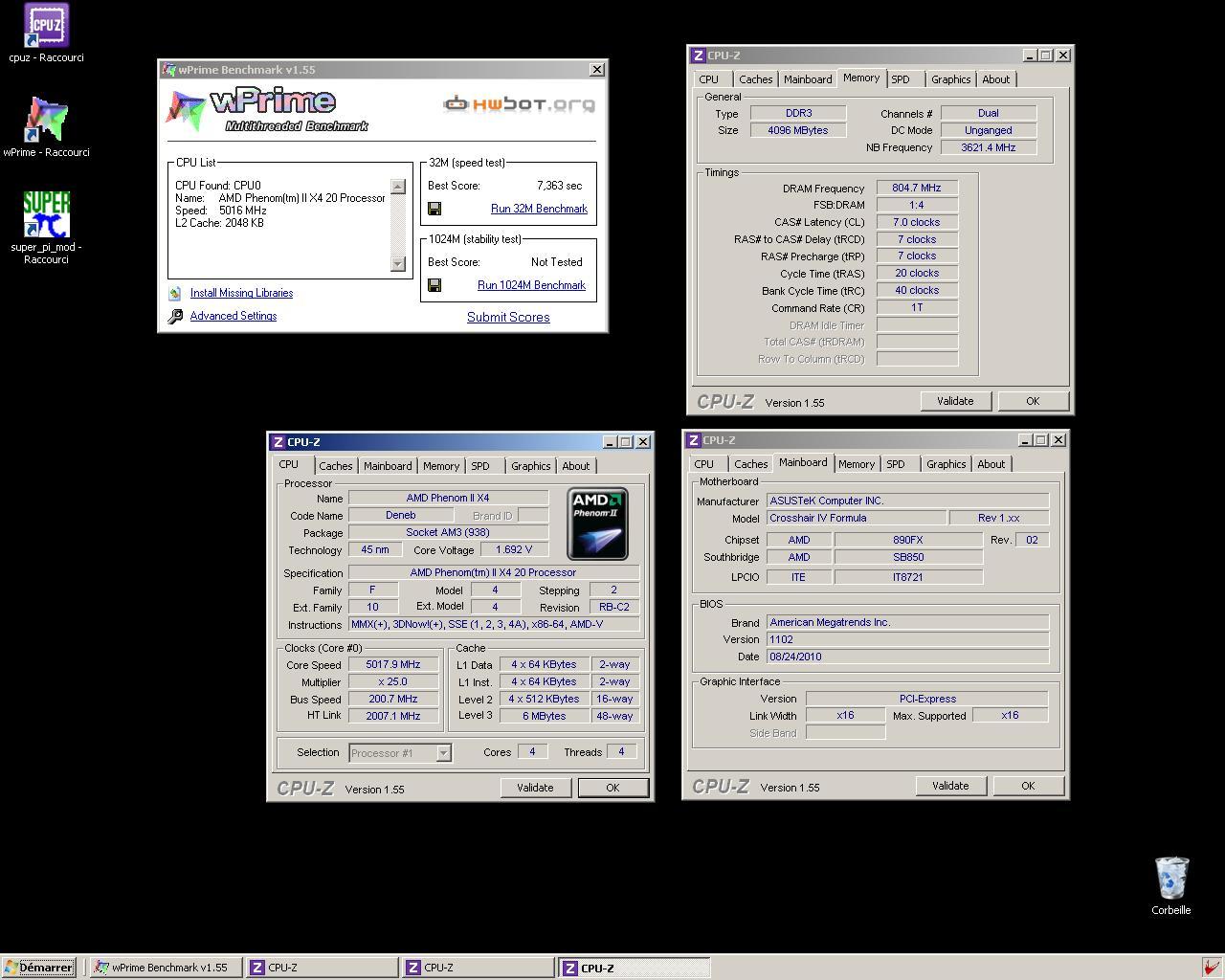Click the third highlighted CPU-Z taskbar button

tap(635, 968)
